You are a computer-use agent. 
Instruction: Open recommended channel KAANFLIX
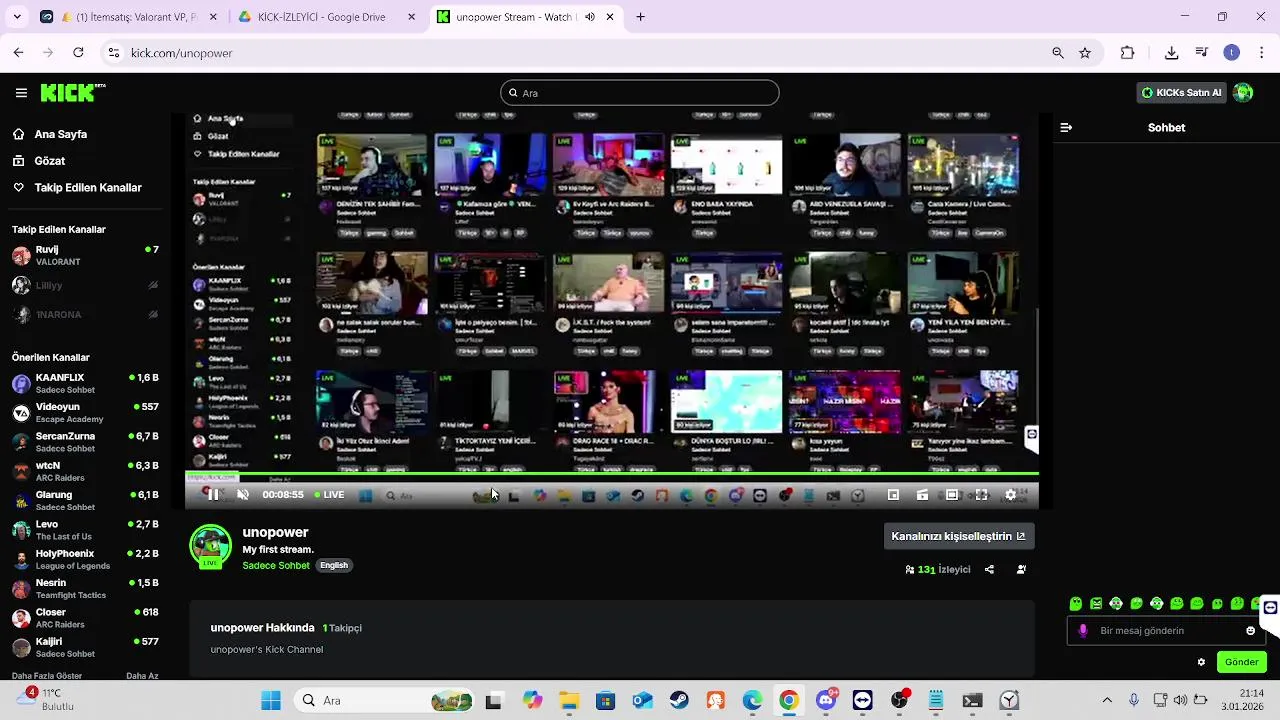tap(85, 384)
